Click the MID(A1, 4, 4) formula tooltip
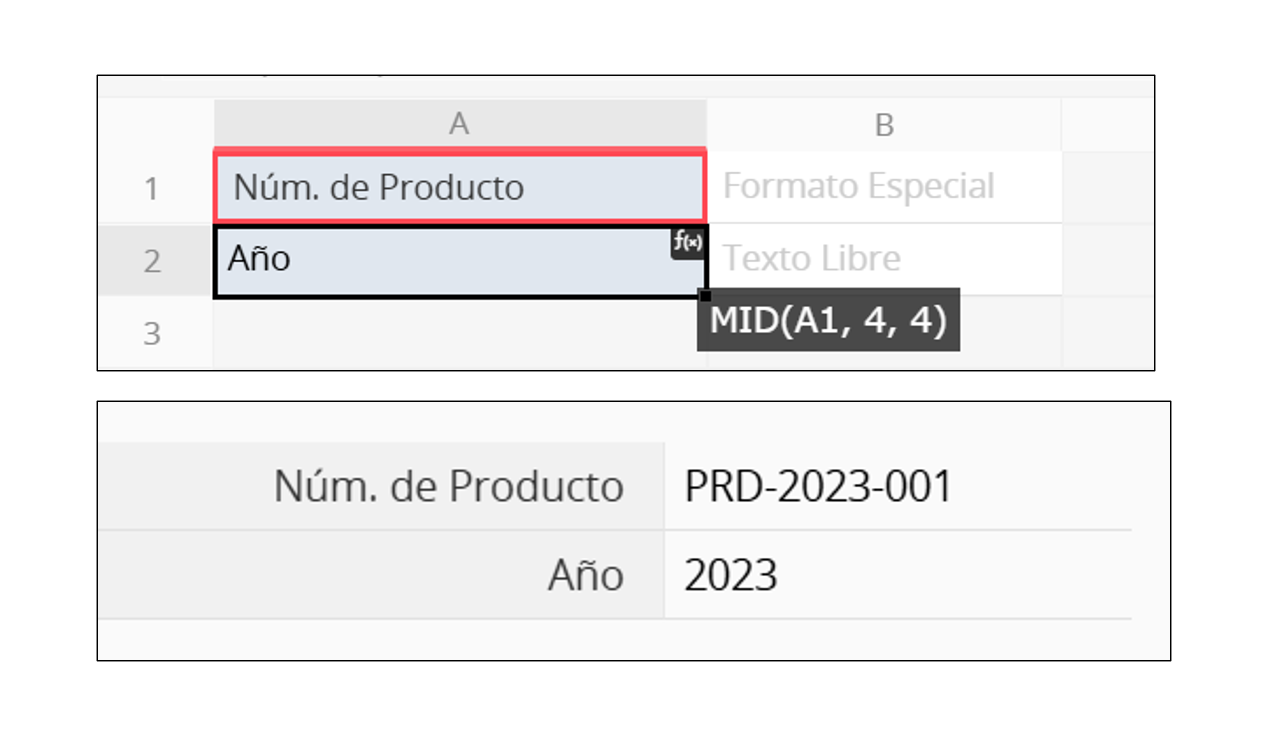Viewport: 1277px width, 739px height. point(828,320)
